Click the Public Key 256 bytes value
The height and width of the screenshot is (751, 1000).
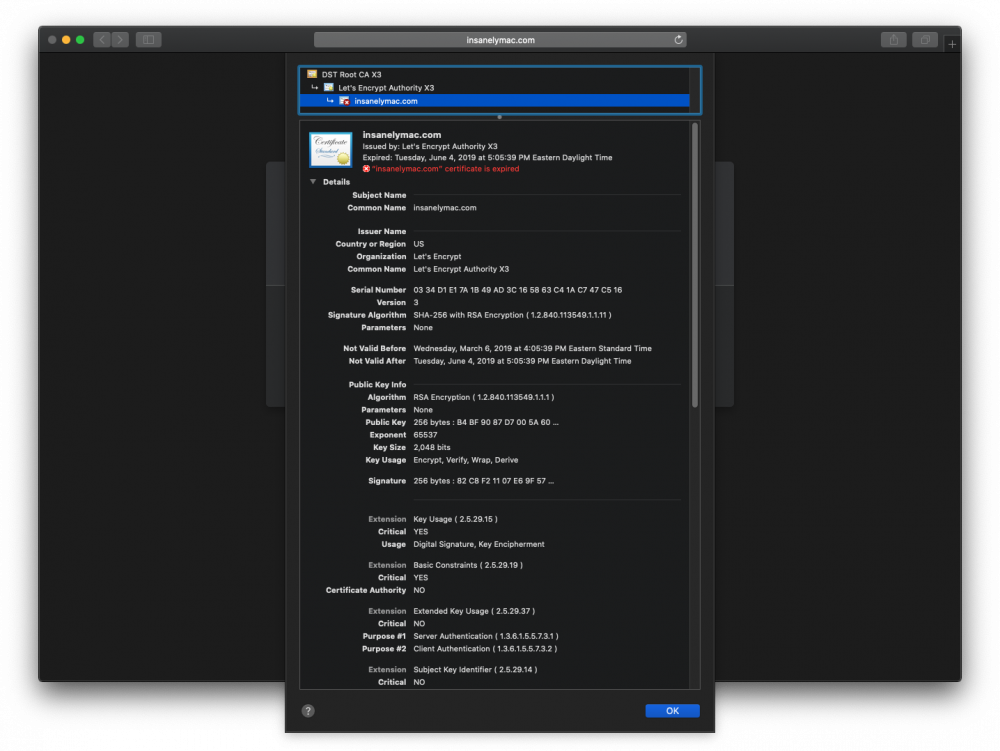click(486, 423)
